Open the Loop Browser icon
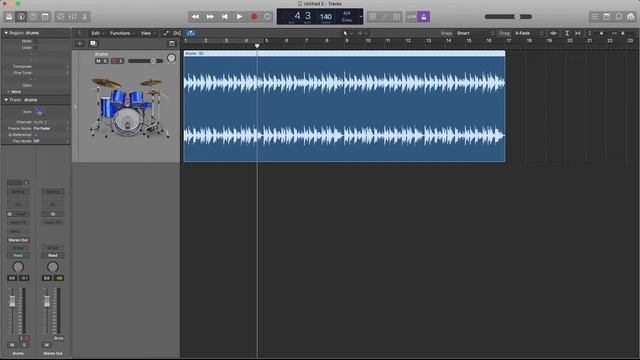This screenshot has height=360, width=640. [619, 17]
